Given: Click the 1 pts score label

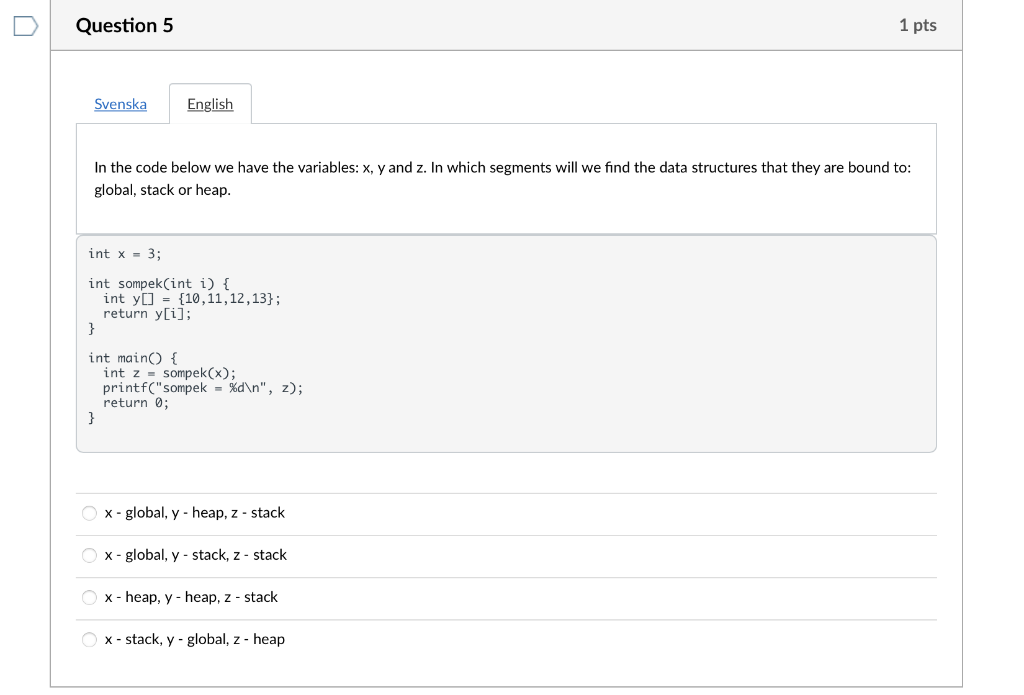Looking at the screenshot, I should 917,26.
